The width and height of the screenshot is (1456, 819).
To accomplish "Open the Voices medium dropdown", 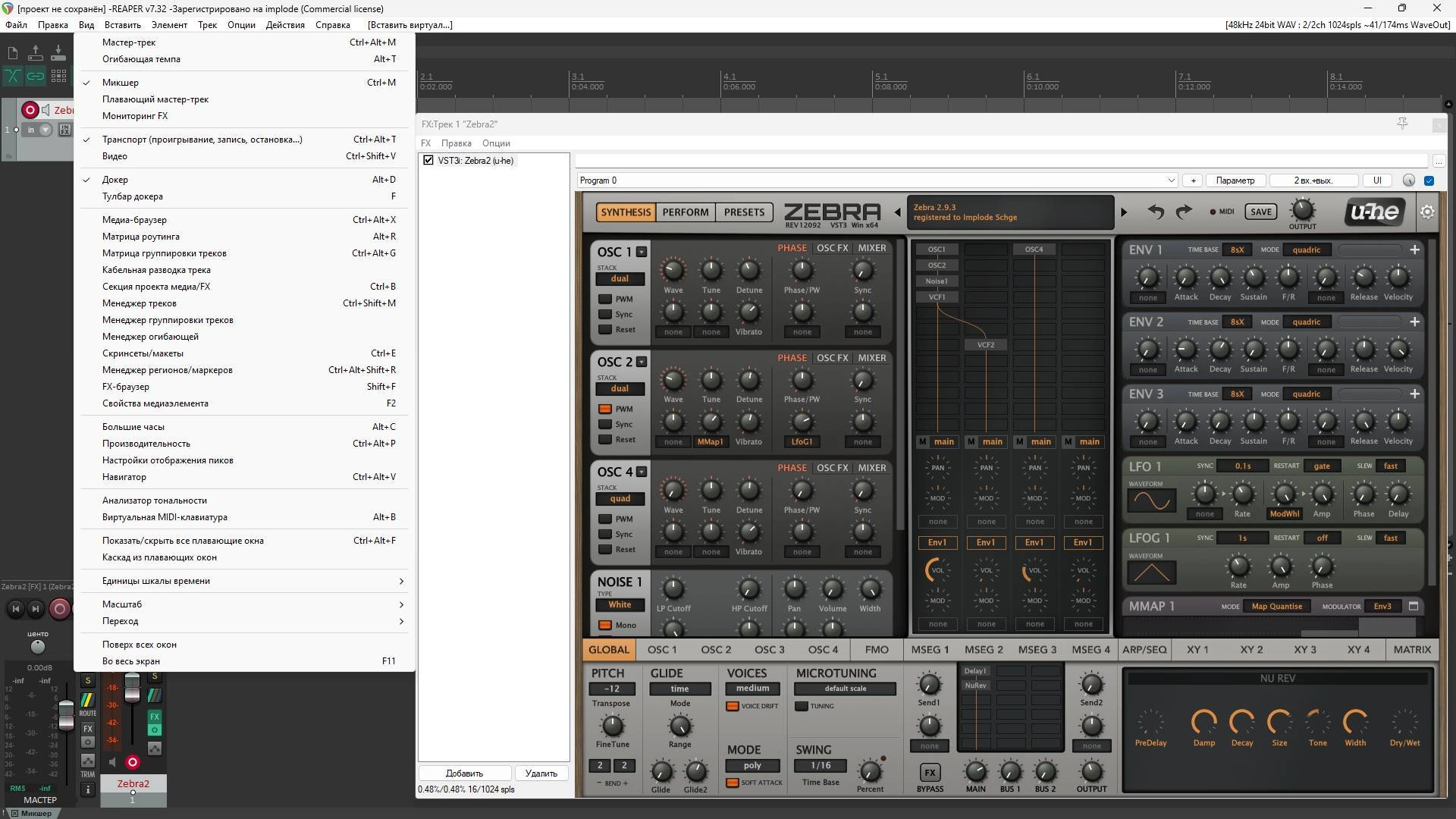I will coord(752,689).
